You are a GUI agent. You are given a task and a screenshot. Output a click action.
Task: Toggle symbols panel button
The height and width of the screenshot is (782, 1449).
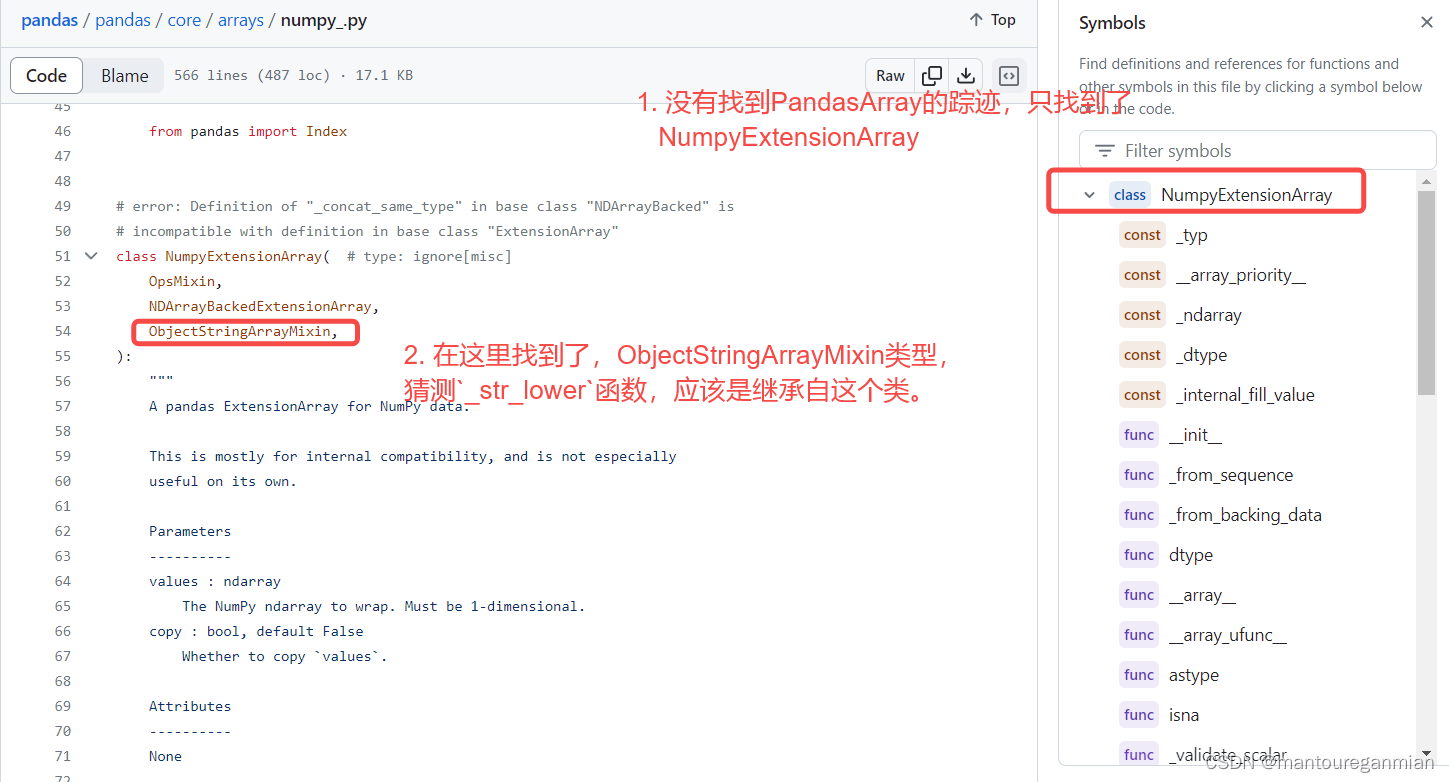1009,76
